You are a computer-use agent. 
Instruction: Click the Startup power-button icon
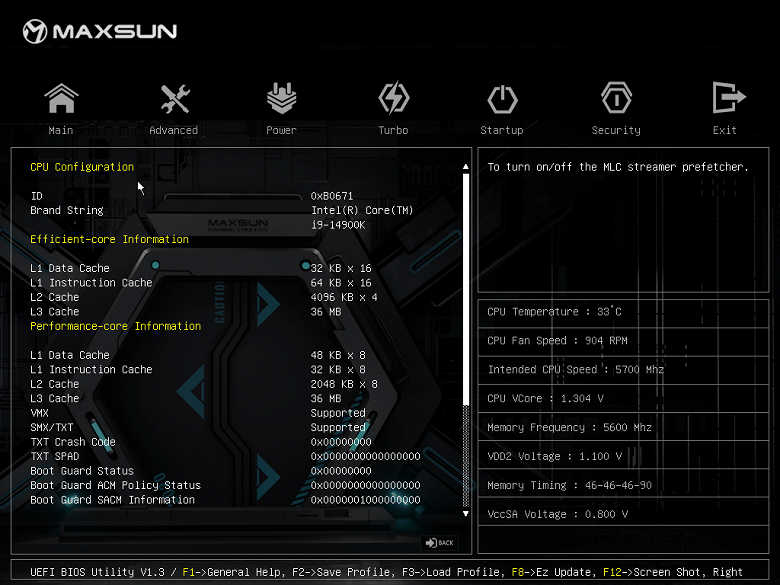point(502,99)
